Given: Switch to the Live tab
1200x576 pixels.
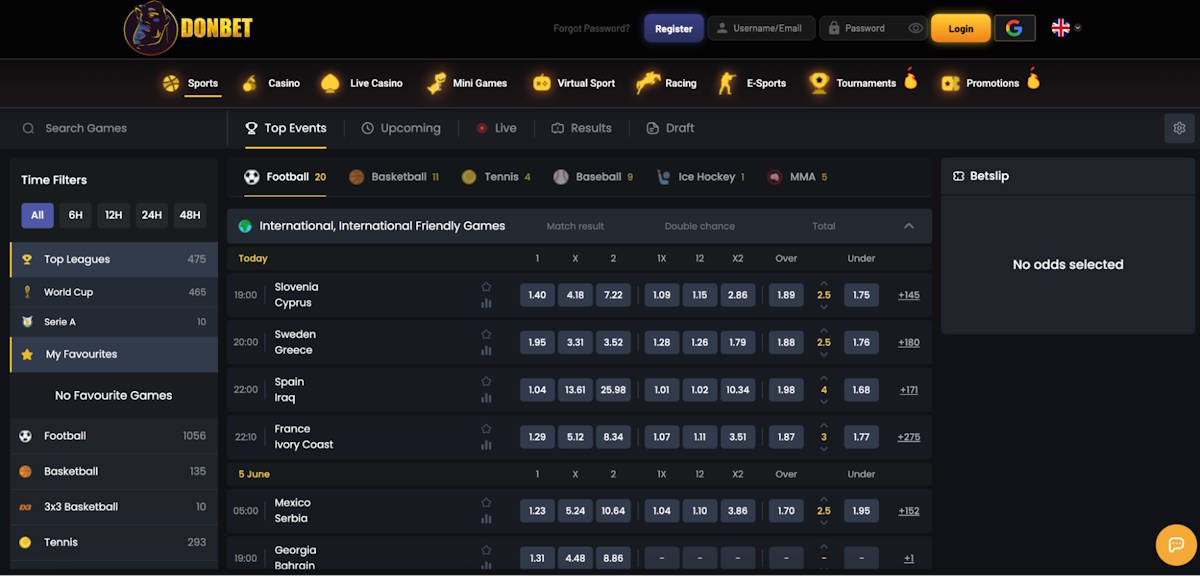Looking at the screenshot, I should point(496,128).
